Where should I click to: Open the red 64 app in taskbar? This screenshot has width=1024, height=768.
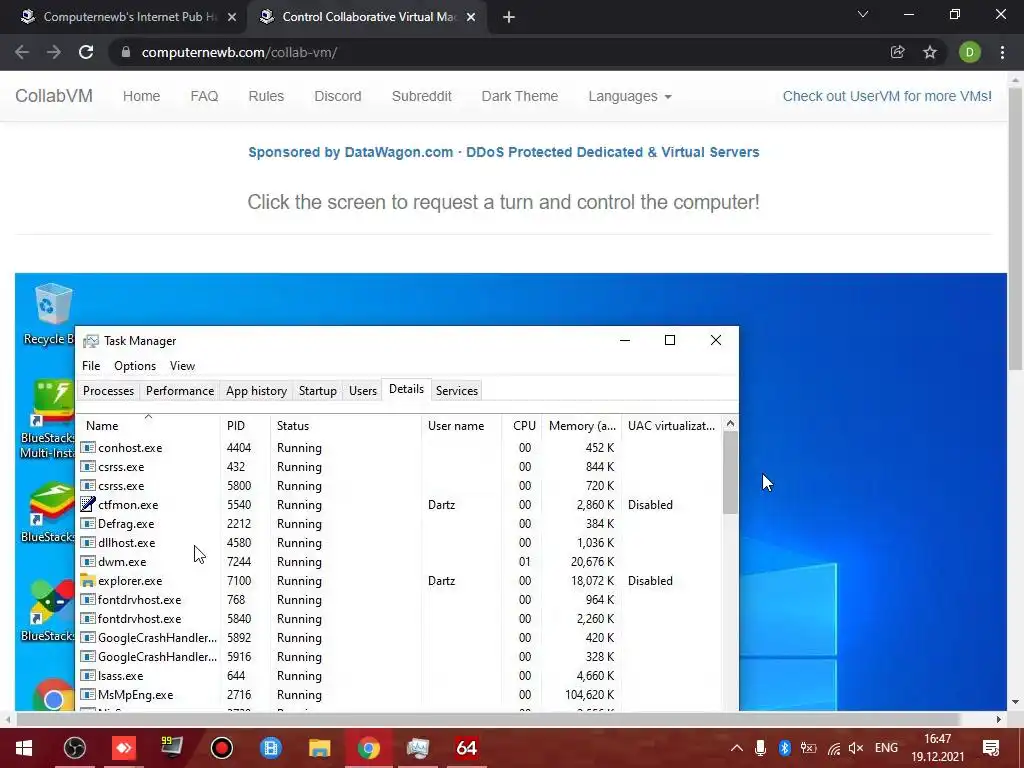coord(466,748)
